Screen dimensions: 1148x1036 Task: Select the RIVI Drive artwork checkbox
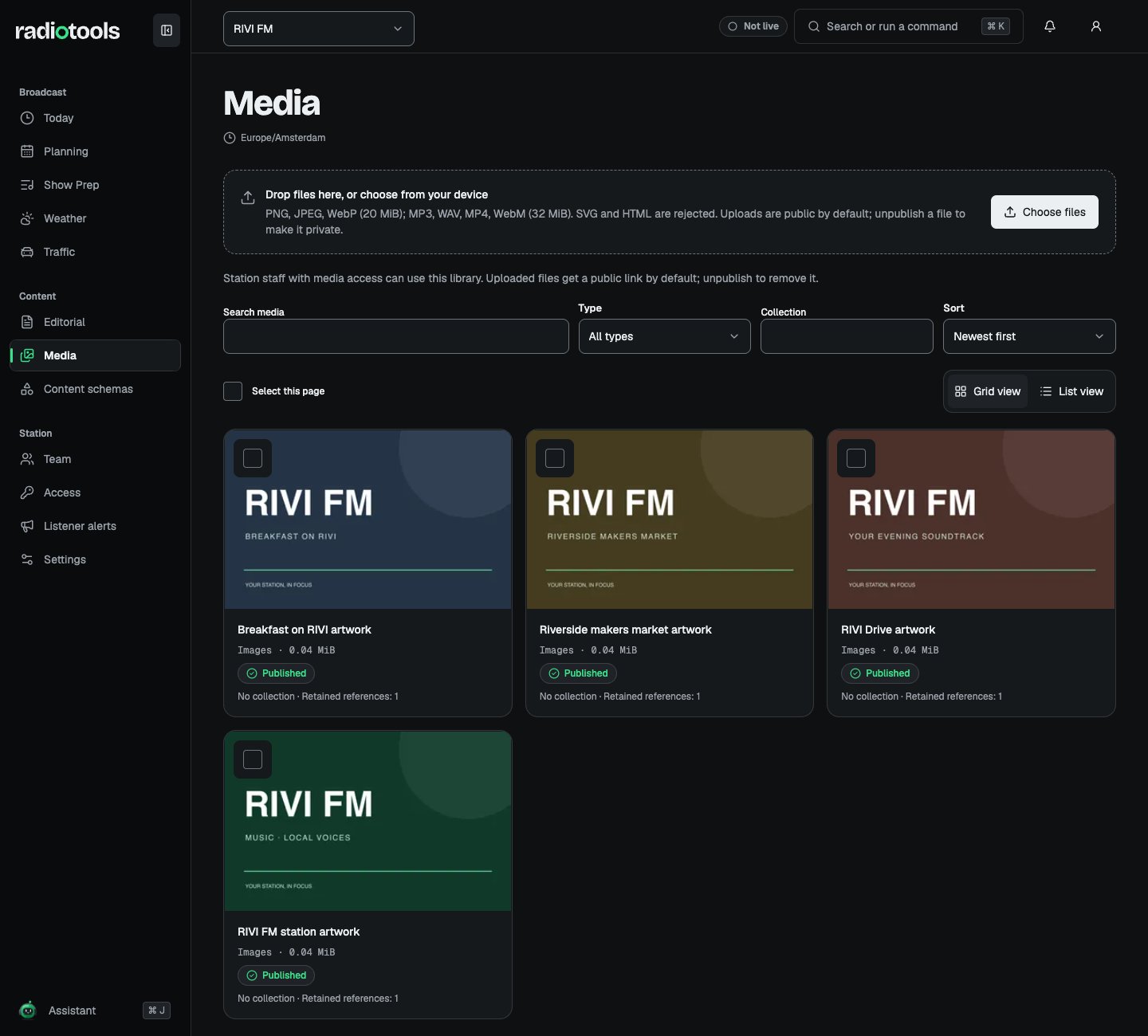coord(856,458)
